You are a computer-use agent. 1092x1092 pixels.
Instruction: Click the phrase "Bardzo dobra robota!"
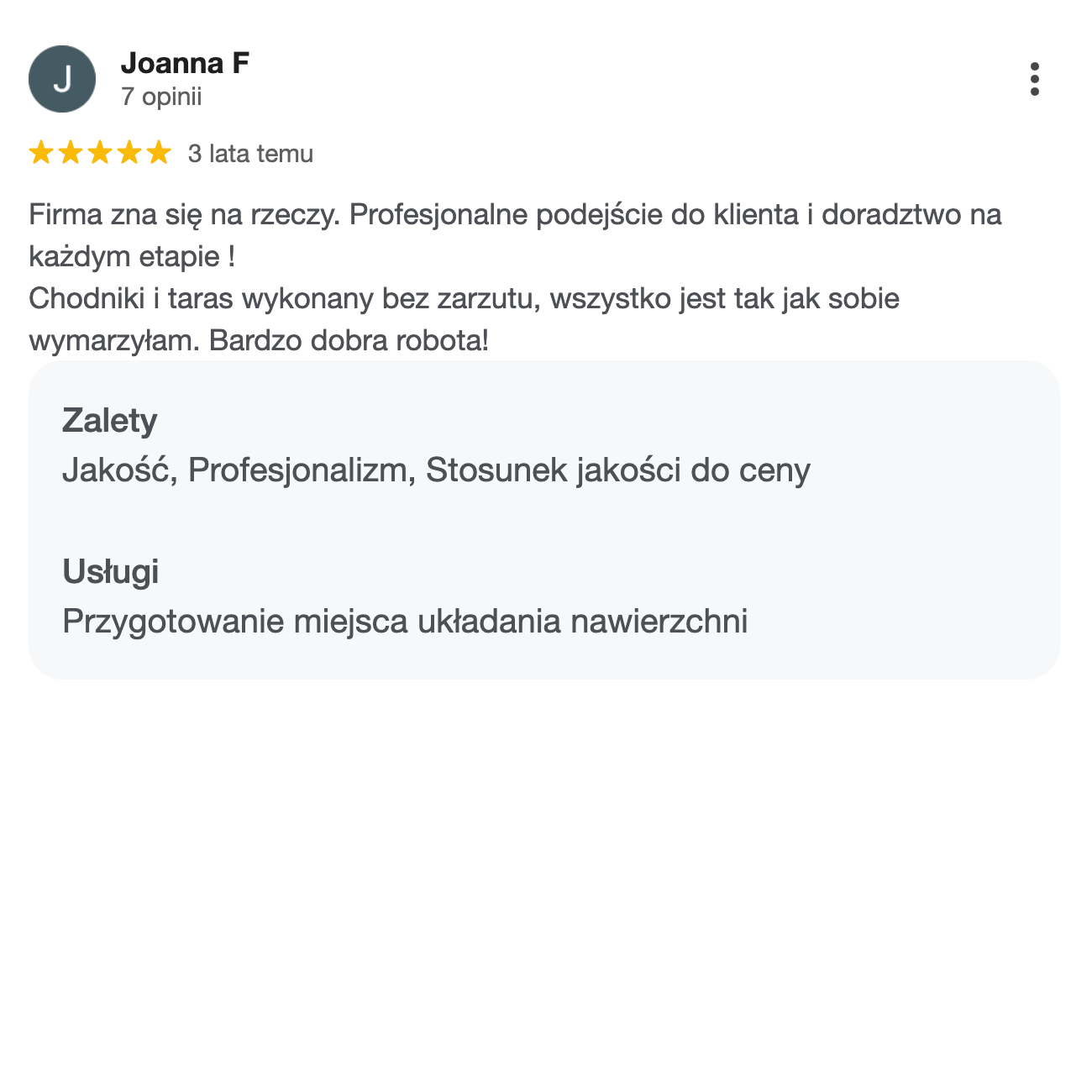(349, 340)
